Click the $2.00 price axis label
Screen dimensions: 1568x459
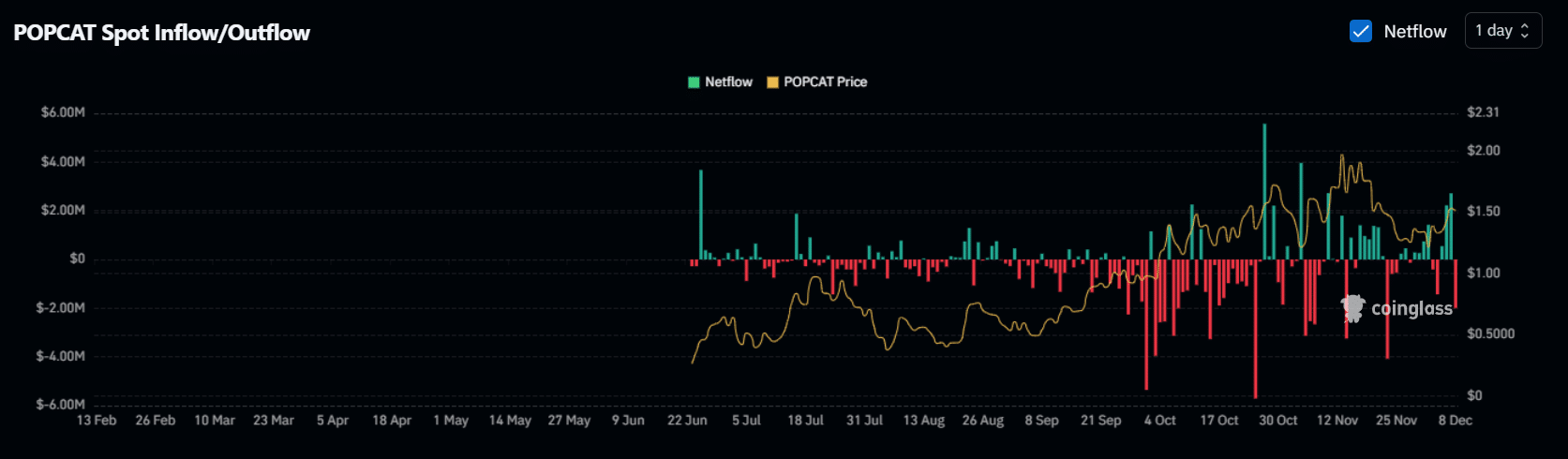tap(1484, 150)
